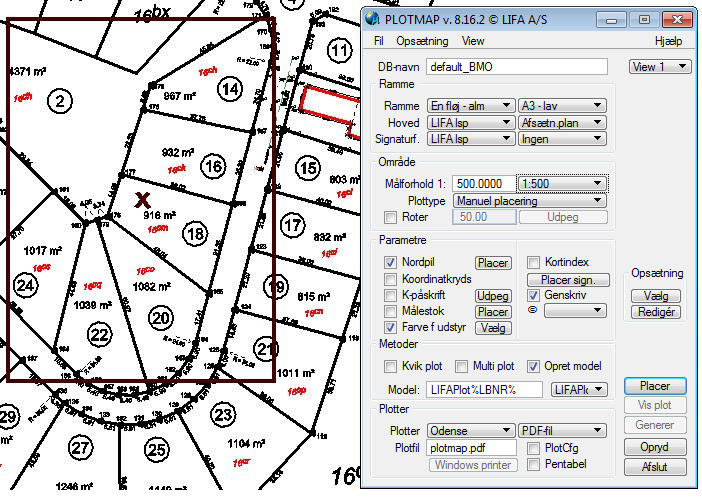Open the Hjælp menu
This screenshot has width=702, height=500.
(668, 41)
